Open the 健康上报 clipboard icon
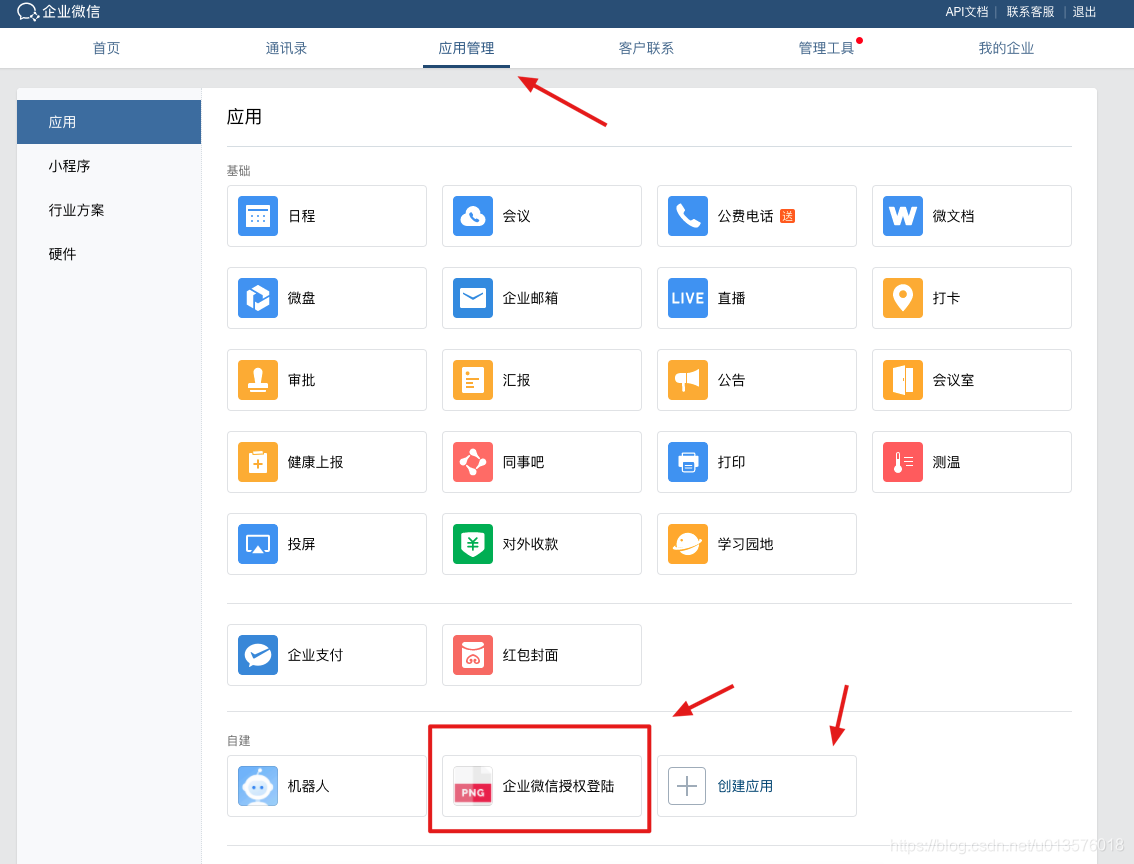This screenshot has height=864, width=1134. pos(257,462)
